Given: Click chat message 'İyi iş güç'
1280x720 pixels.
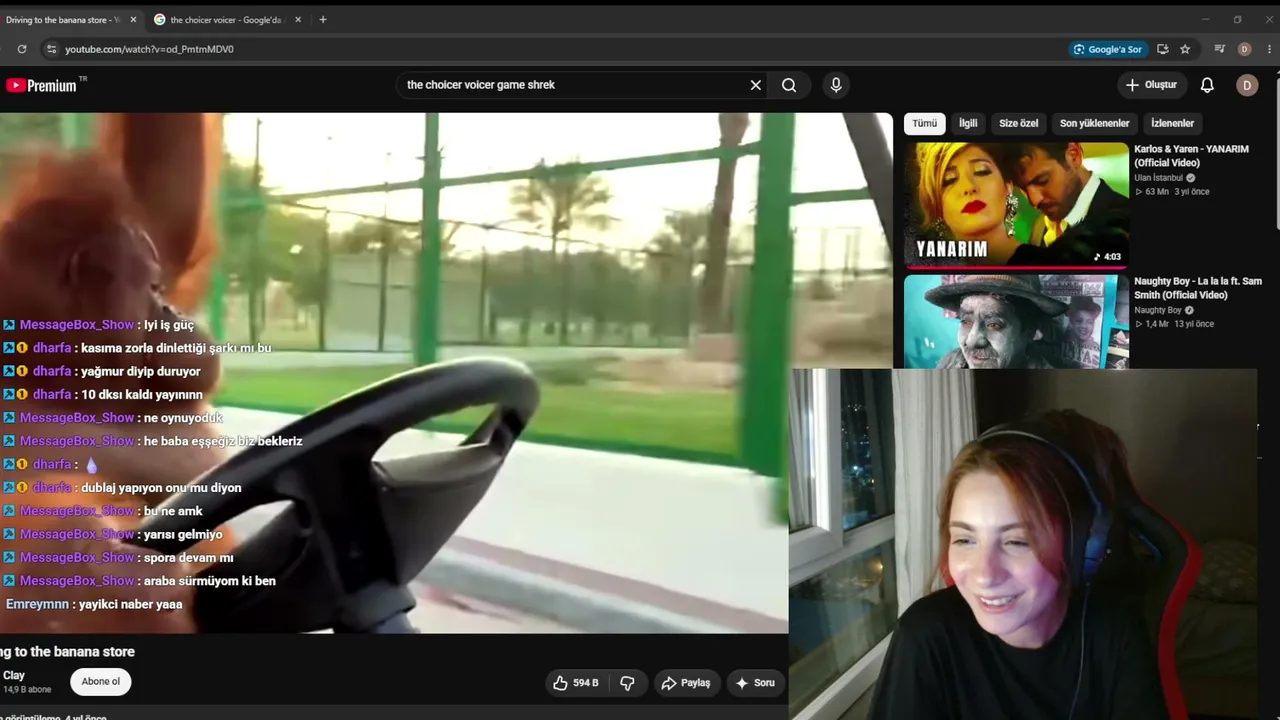Looking at the screenshot, I should pos(169,325).
